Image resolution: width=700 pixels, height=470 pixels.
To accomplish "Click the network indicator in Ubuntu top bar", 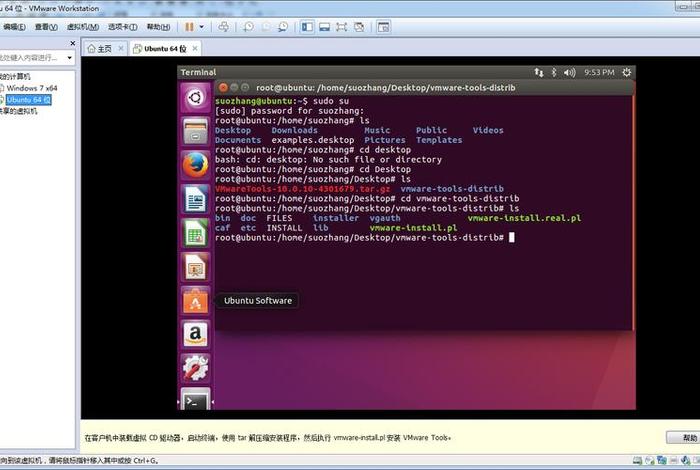I will click(x=539, y=72).
